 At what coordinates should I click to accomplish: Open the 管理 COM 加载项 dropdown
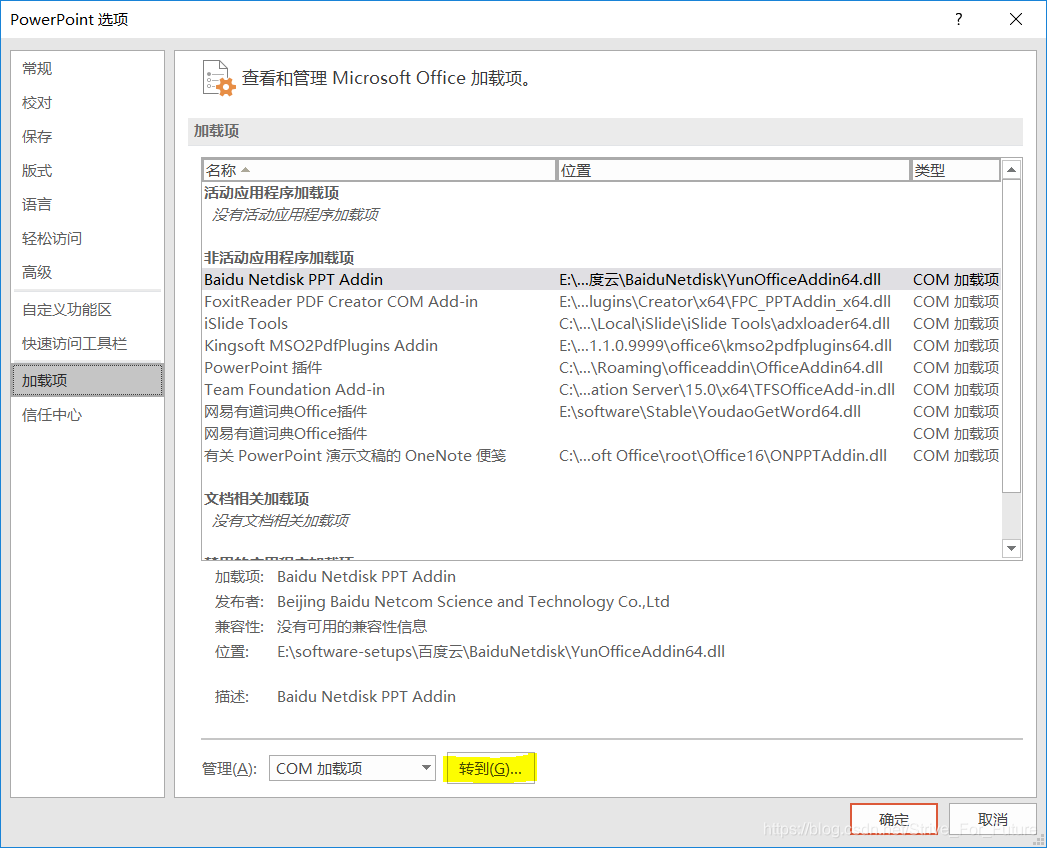[x=352, y=769]
